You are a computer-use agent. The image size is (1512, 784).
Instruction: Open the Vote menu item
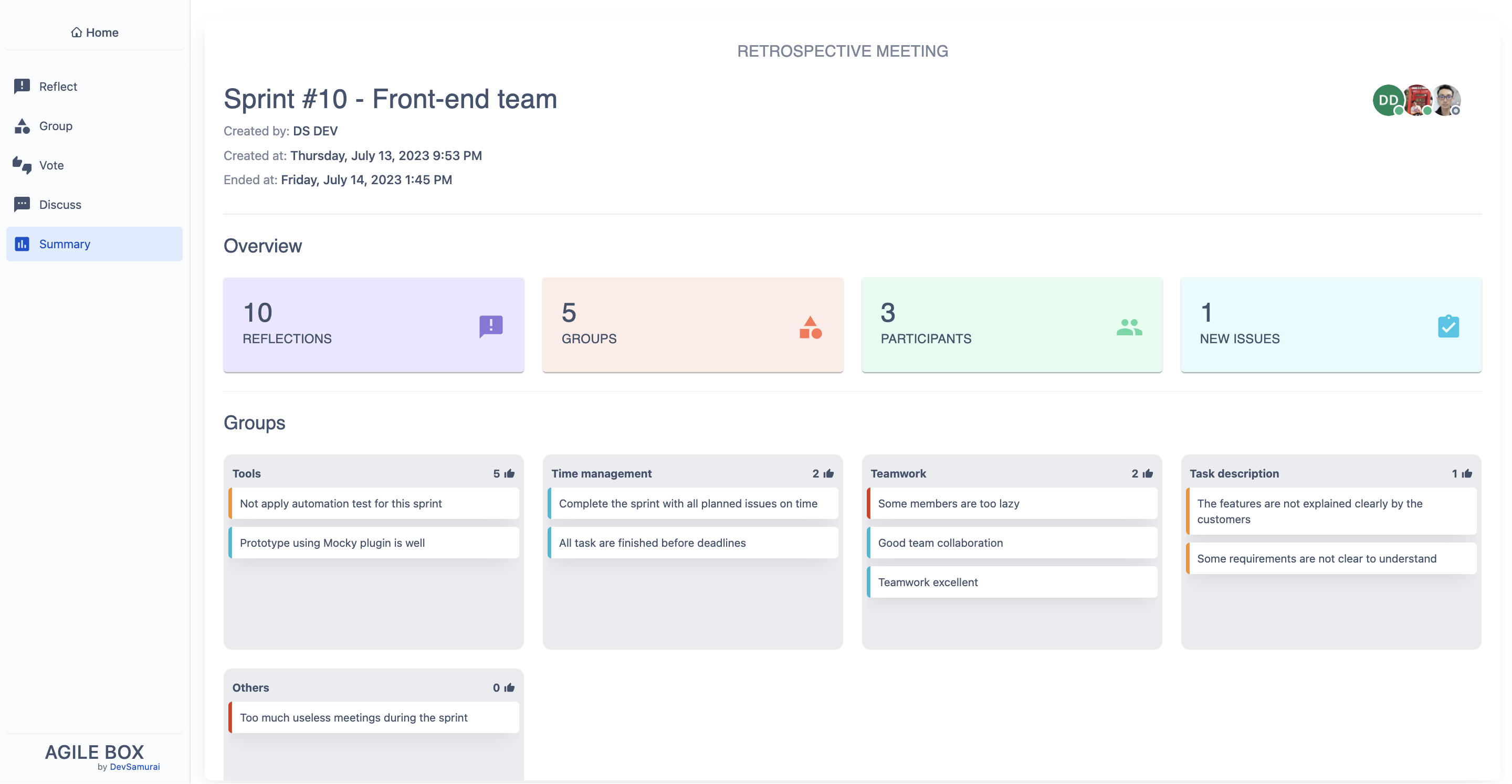click(51, 165)
